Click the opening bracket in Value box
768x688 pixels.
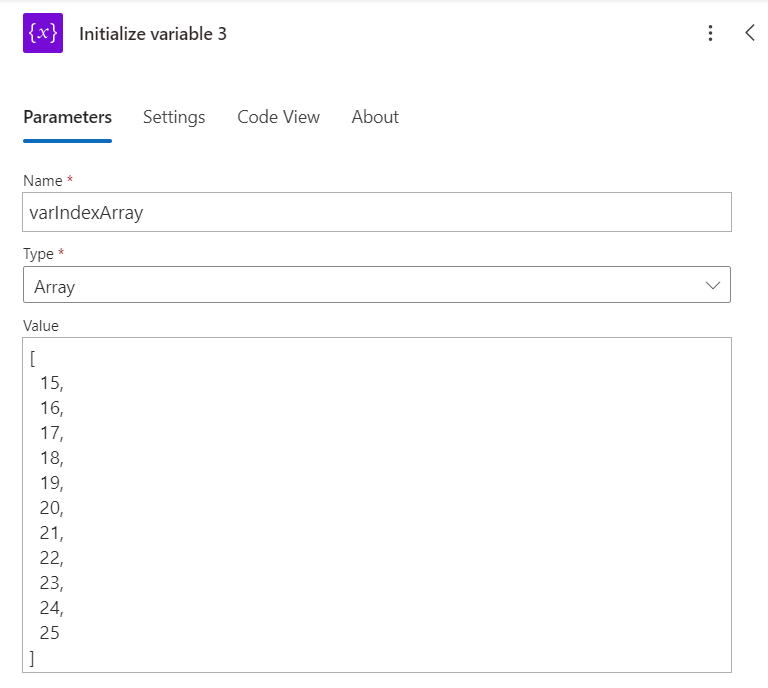pos(33,358)
